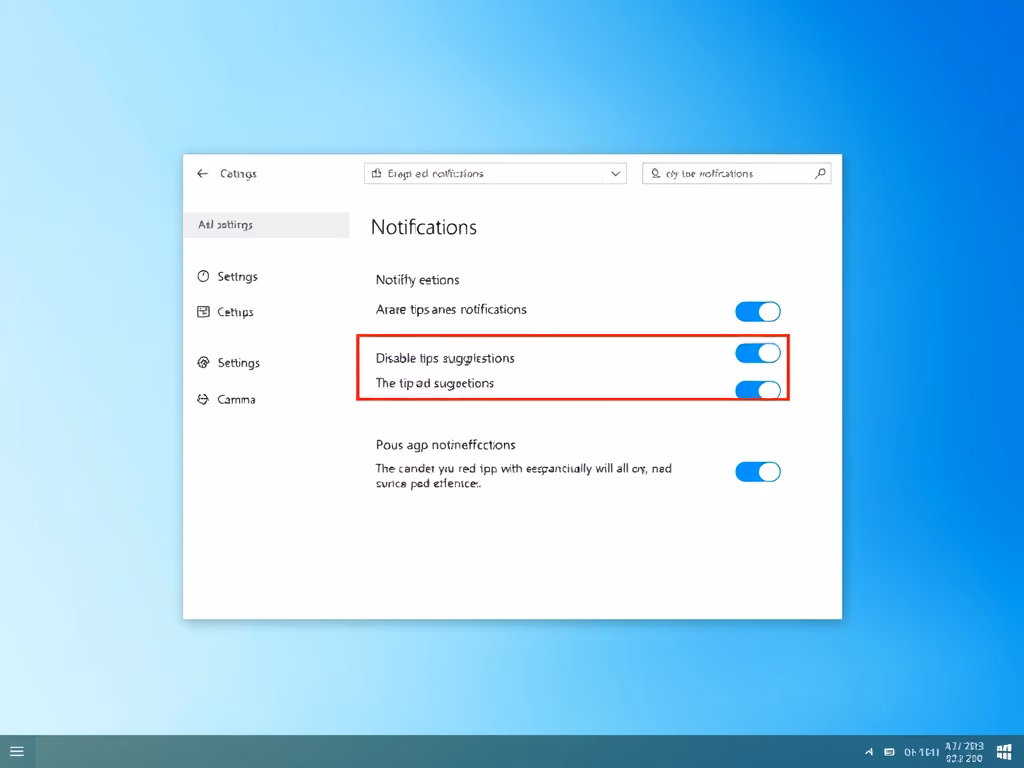This screenshot has width=1024, height=768.
Task: Turn off the "Disable tips suggestions" switch
Action: tap(757, 353)
